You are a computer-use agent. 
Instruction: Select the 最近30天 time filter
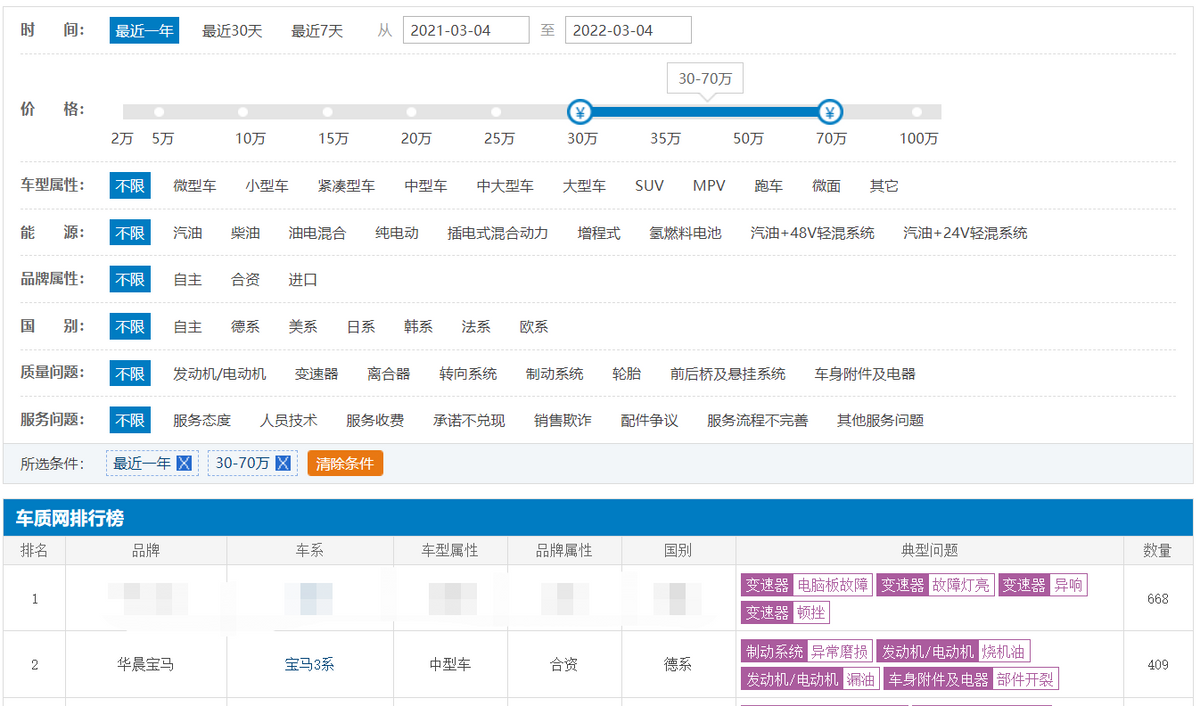tap(232, 31)
